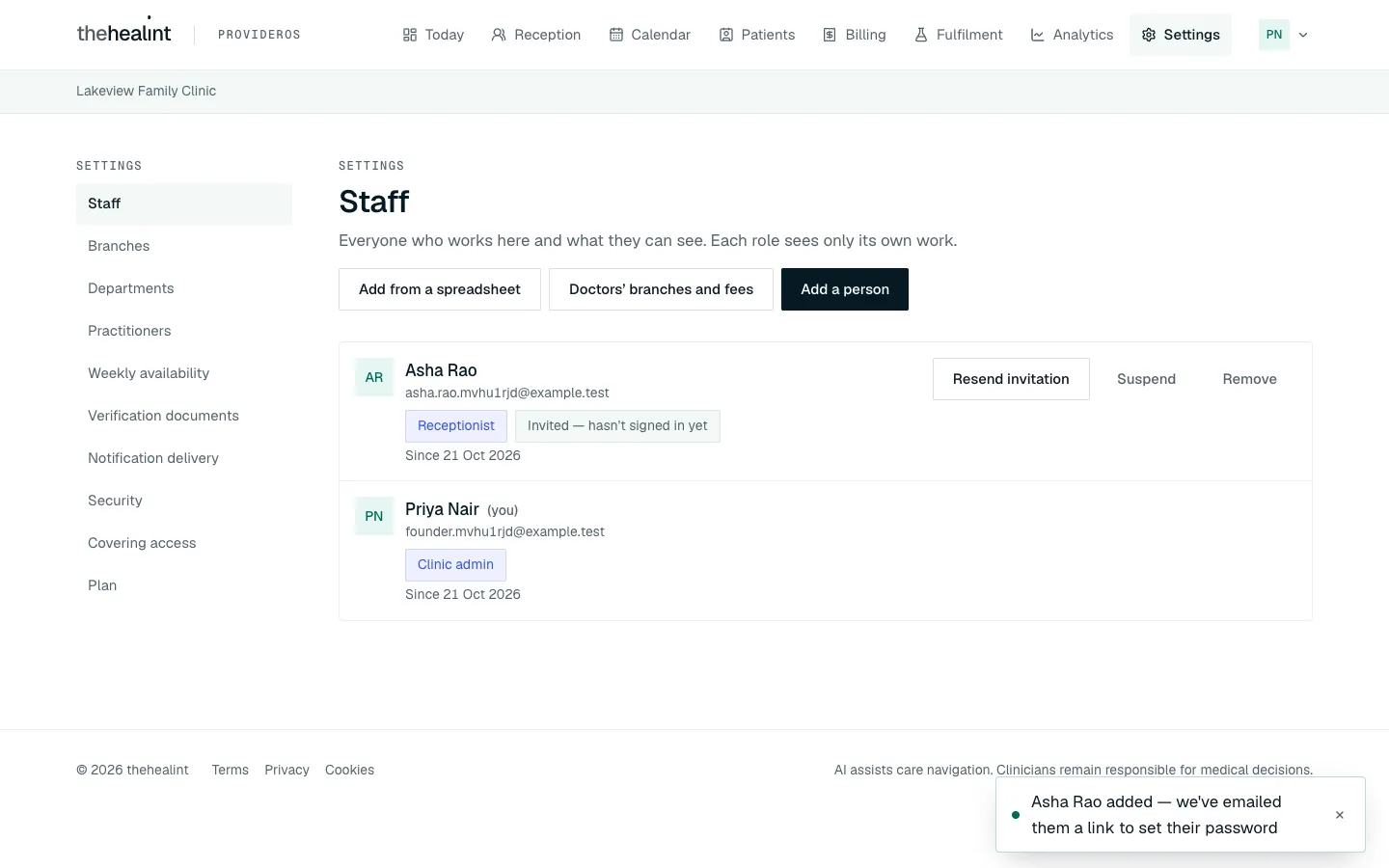Screen dimensions: 1389x868
Task: Click the Analytics chart icon
Action: (x=1038, y=35)
